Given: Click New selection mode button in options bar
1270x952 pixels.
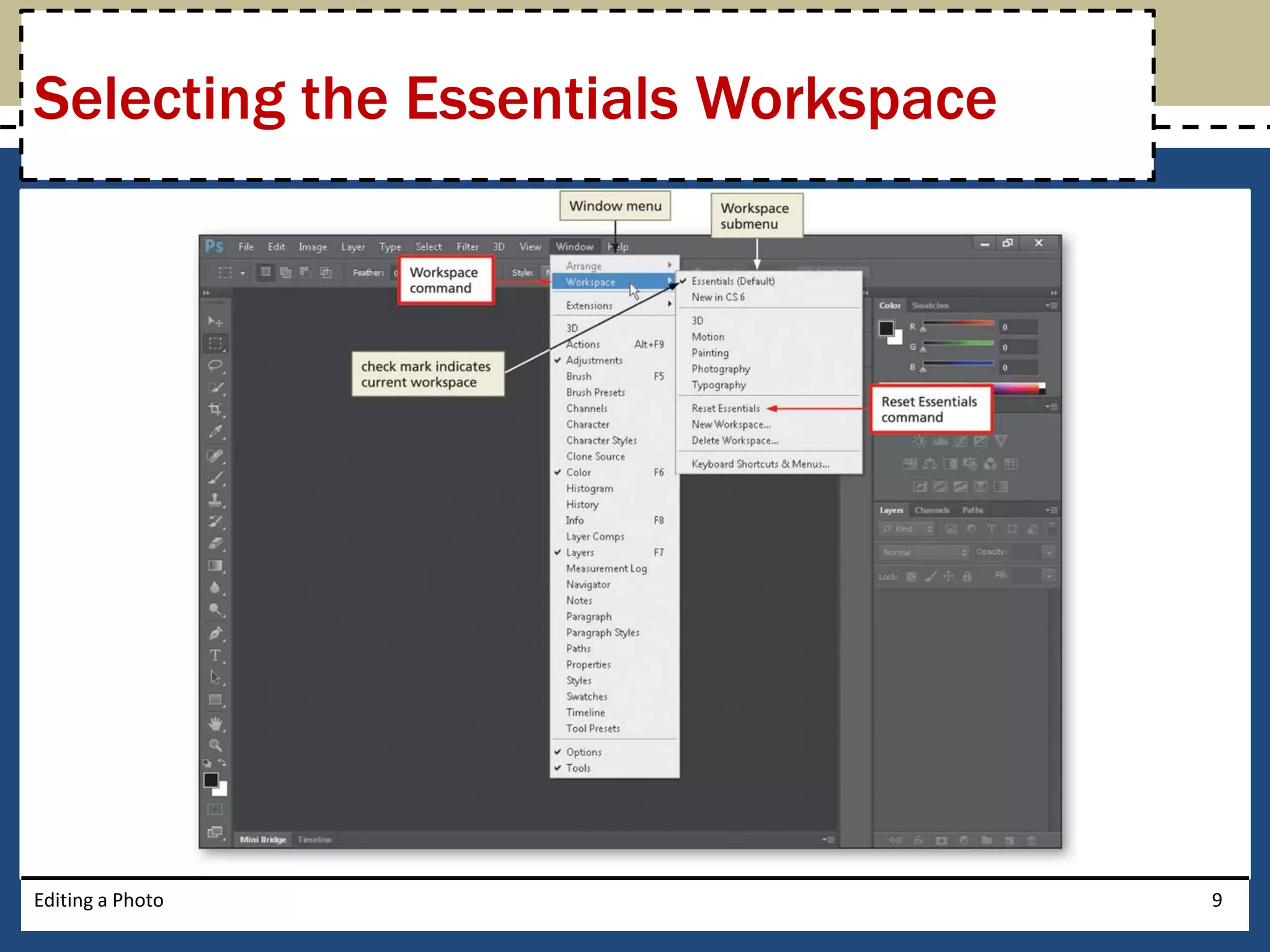Looking at the screenshot, I should tap(265, 272).
